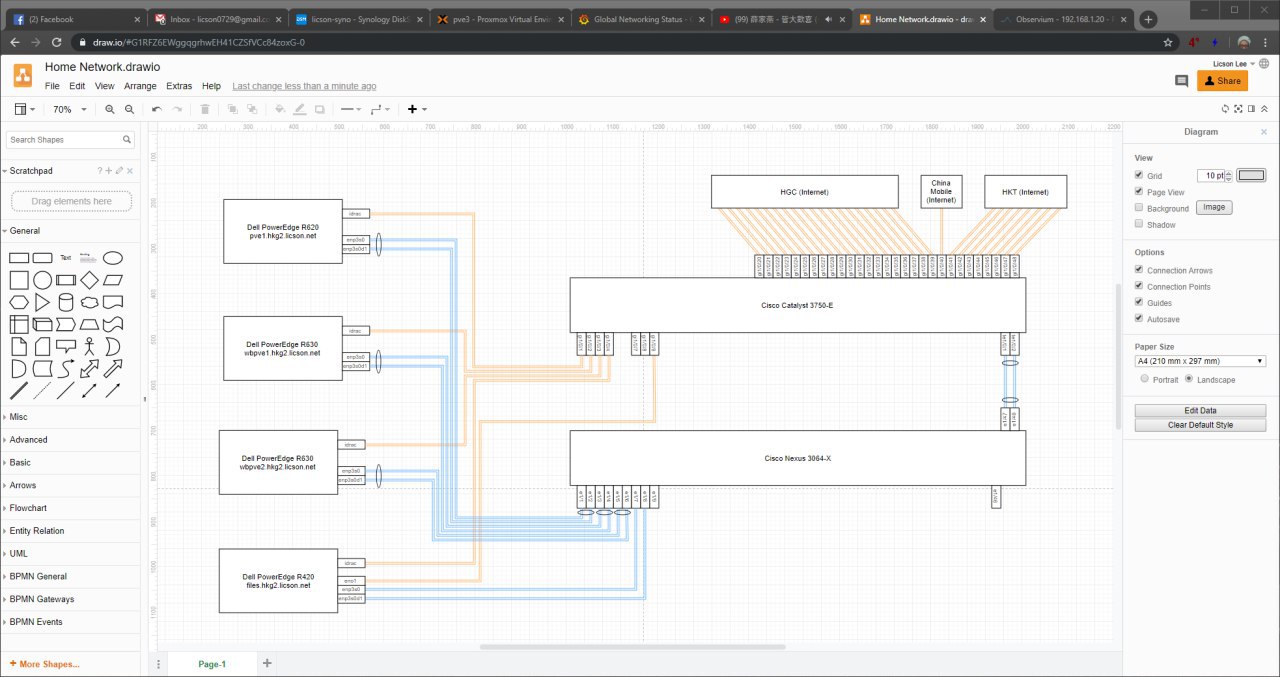Open the Help menu
Viewport: 1280px width, 677px height.
coord(211,86)
